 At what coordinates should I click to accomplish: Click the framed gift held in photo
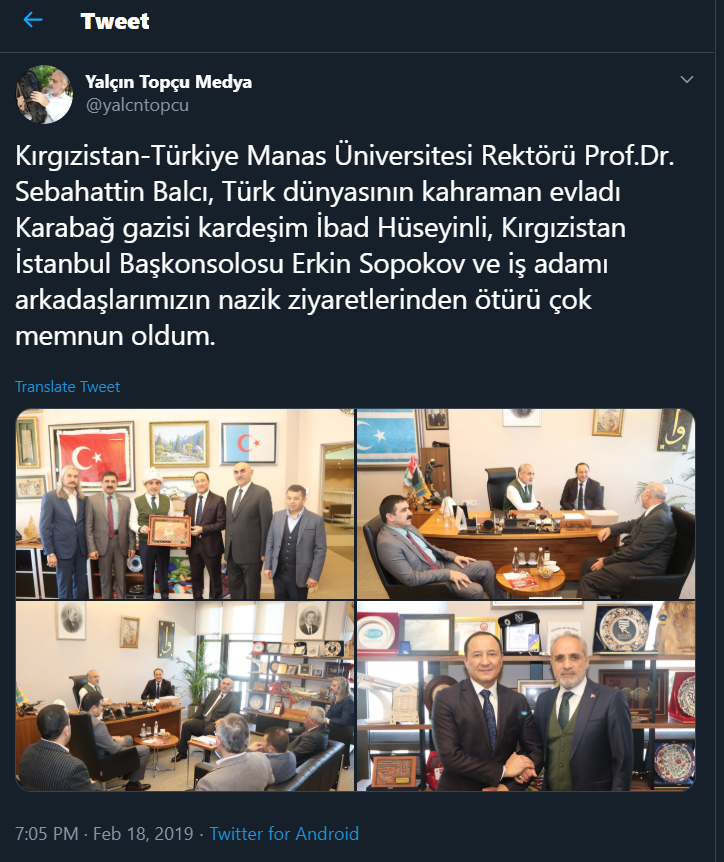(169, 531)
